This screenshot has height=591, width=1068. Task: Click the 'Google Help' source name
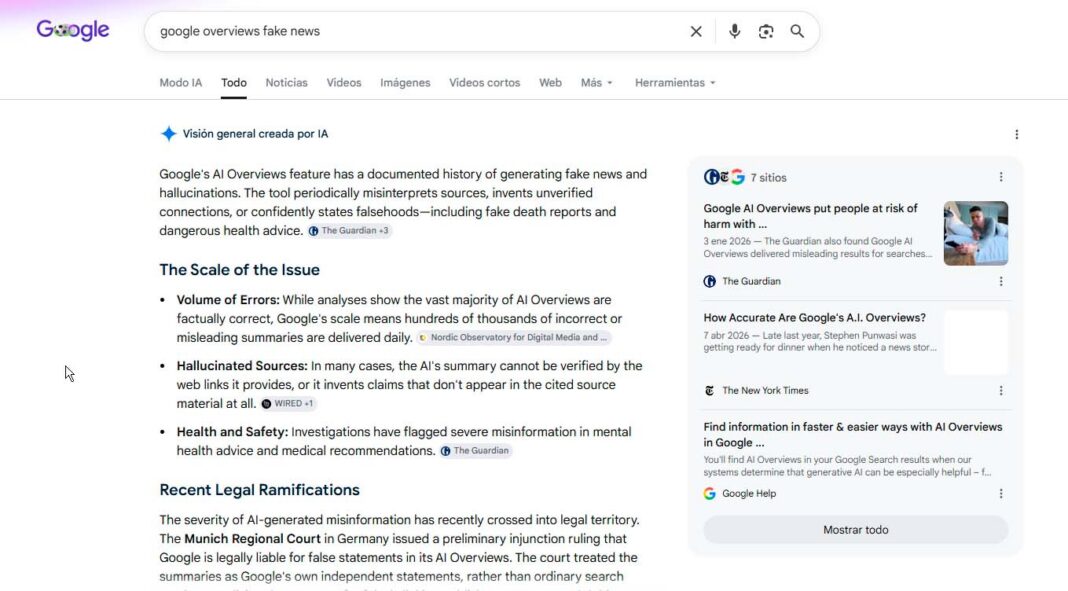[x=749, y=494]
